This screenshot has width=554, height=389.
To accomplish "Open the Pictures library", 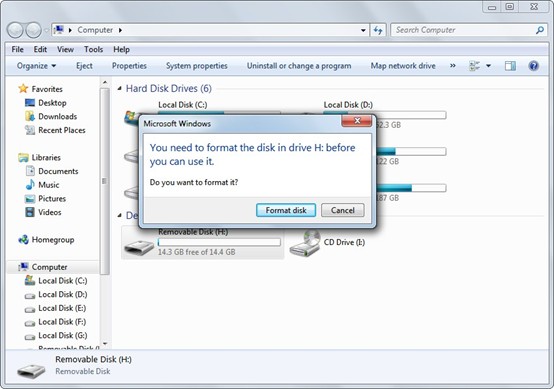I will coord(52,199).
